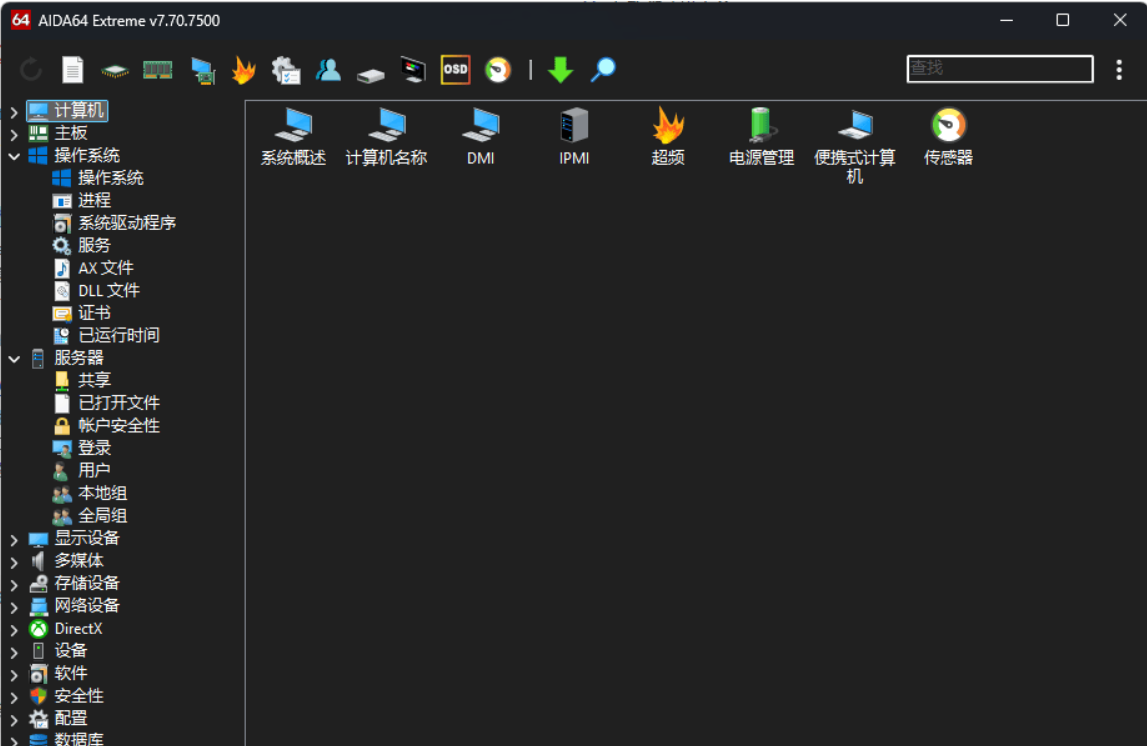Open the report page icon in the toolbar

72,70
